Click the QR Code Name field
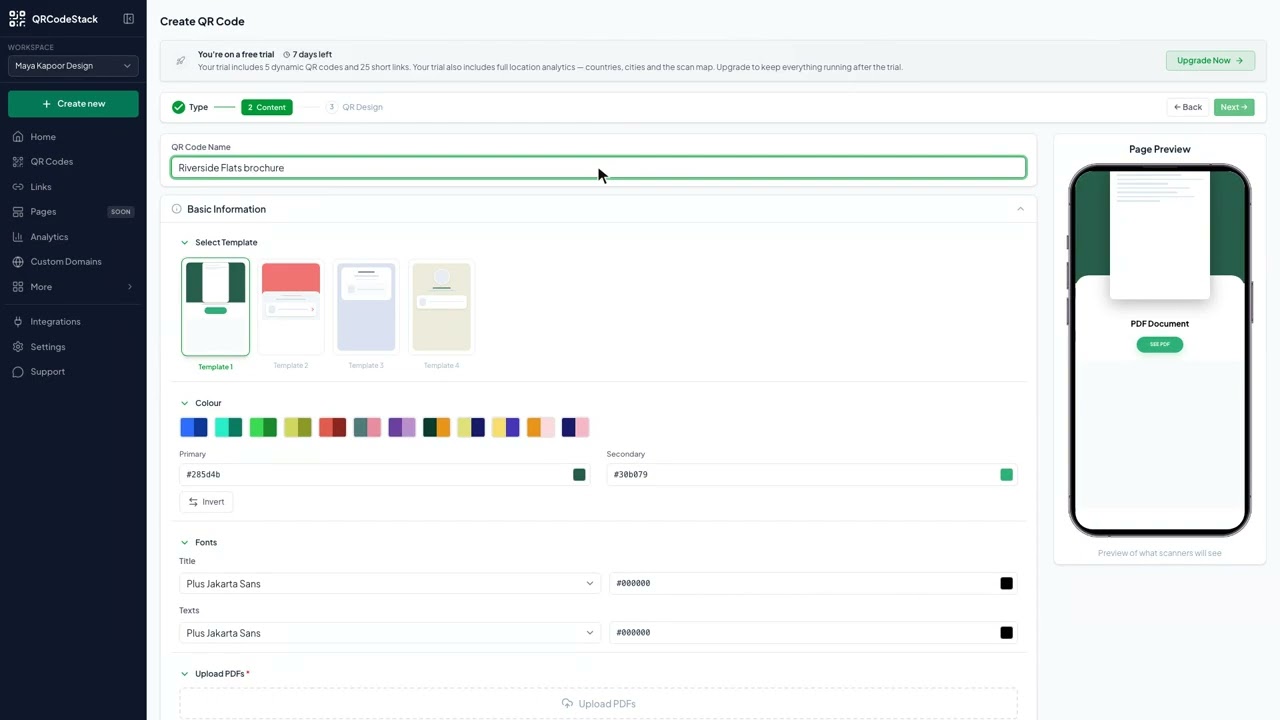 599,168
